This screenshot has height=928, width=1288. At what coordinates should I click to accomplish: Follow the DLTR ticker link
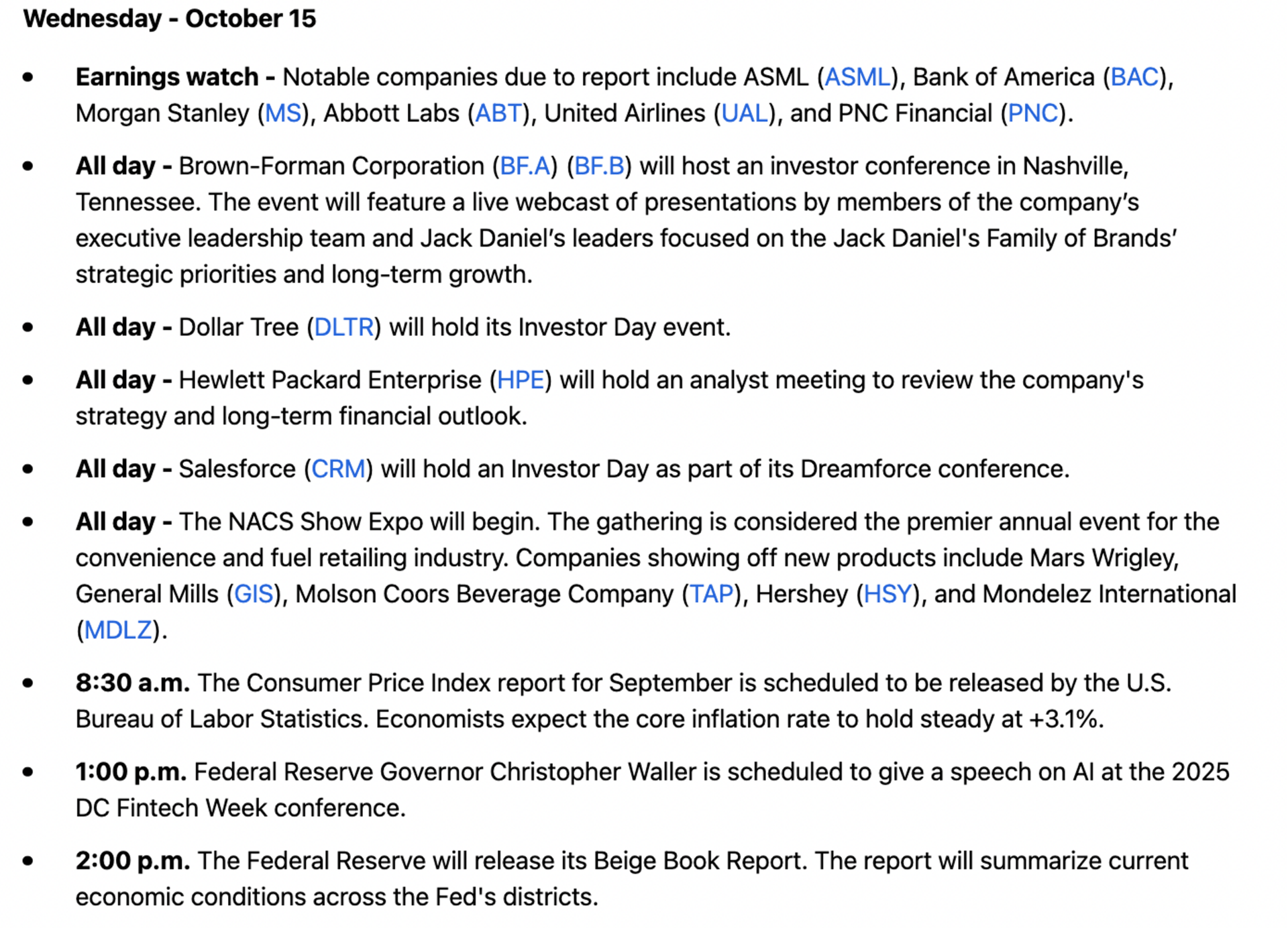click(343, 327)
